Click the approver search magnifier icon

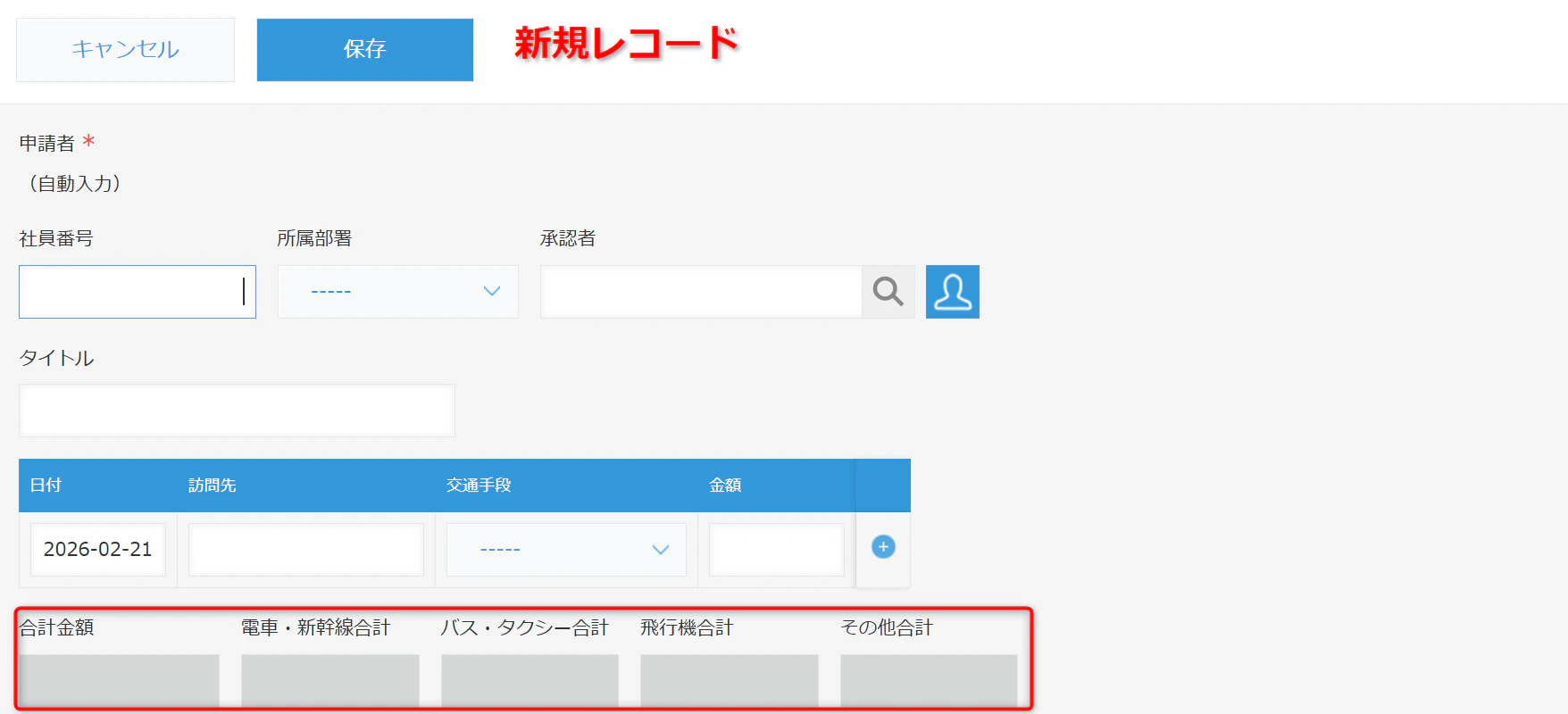tap(888, 292)
